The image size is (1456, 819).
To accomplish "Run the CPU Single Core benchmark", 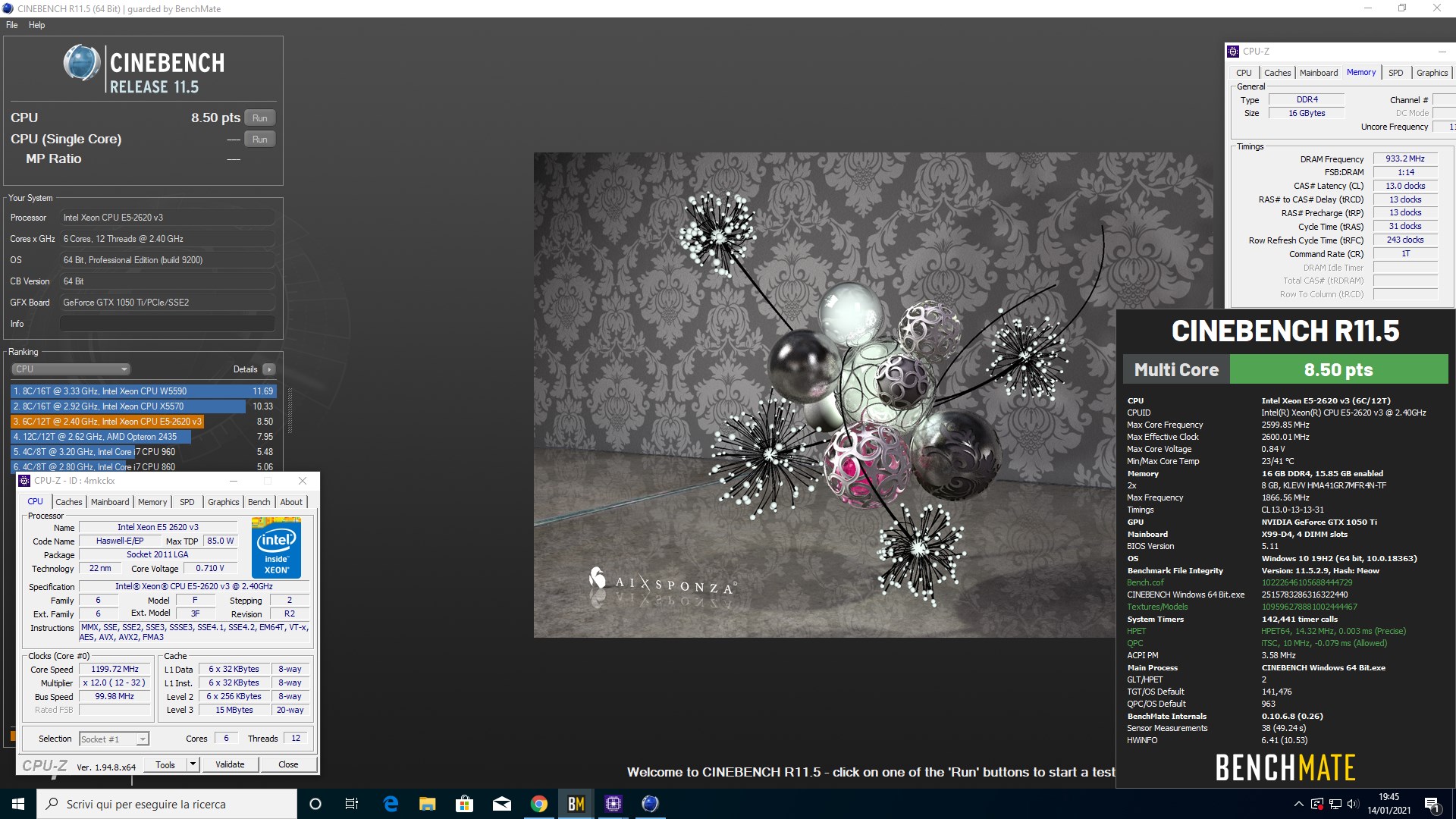I will (260, 140).
